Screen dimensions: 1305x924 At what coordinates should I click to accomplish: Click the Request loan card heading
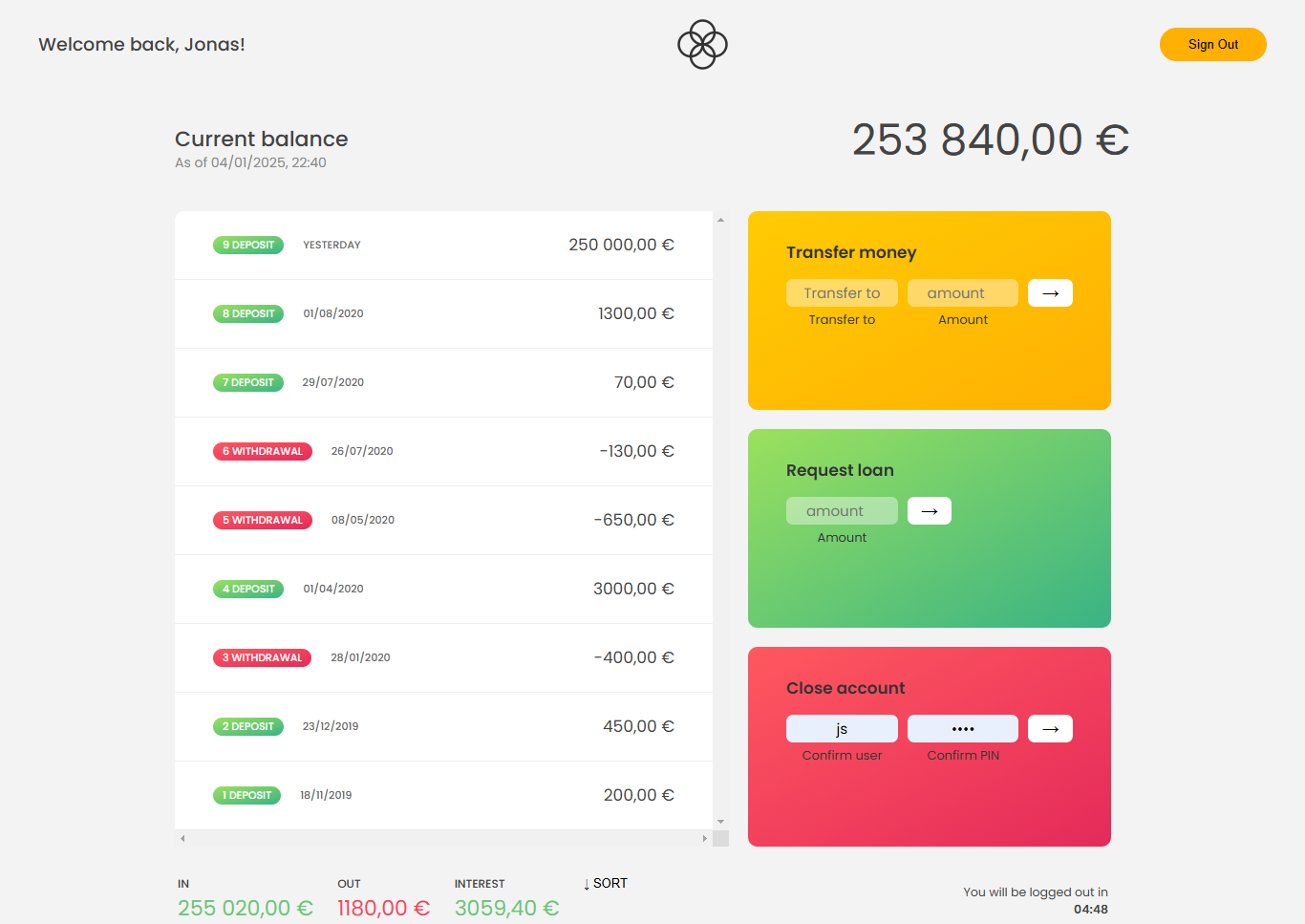(x=840, y=470)
